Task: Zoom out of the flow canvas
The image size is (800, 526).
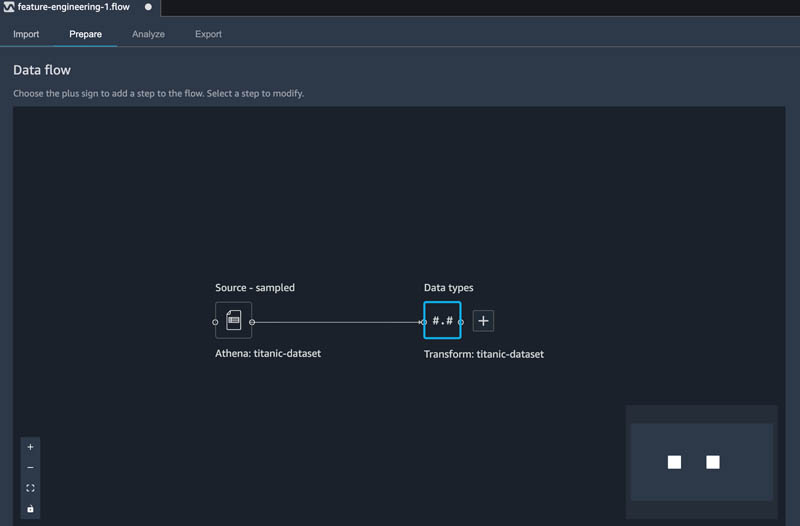Action: pos(30,467)
